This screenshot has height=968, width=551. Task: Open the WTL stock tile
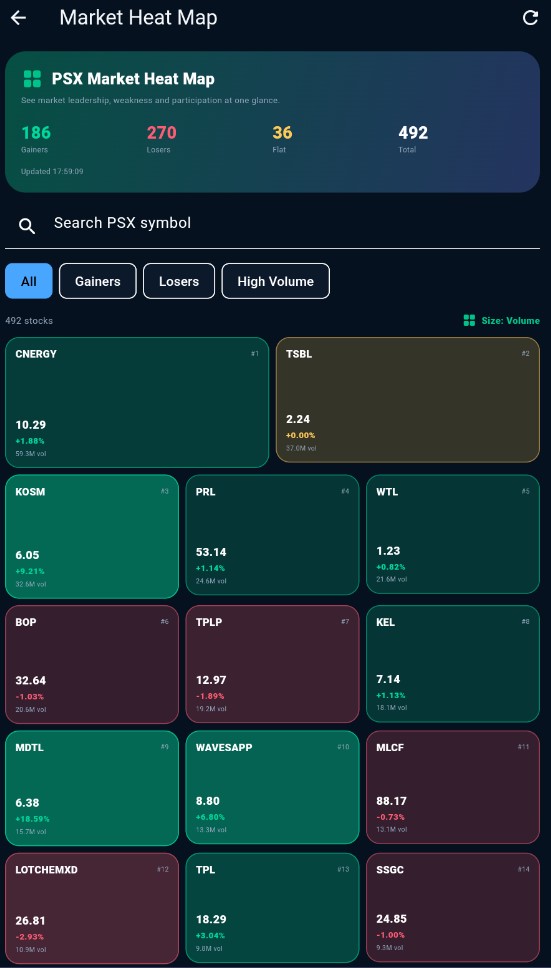(453, 534)
